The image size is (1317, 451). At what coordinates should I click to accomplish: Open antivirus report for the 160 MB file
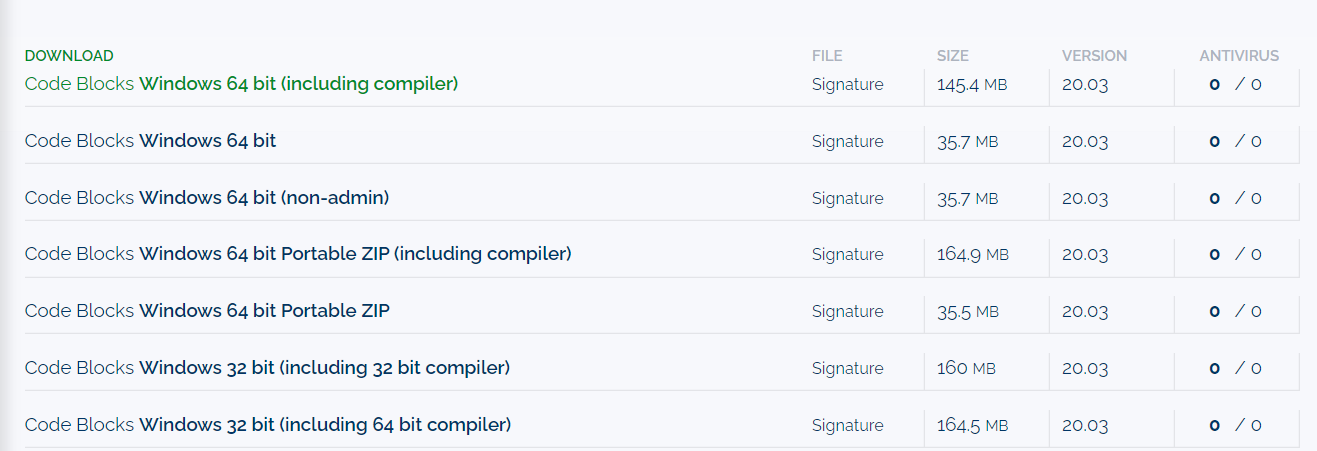pos(1235,368)
